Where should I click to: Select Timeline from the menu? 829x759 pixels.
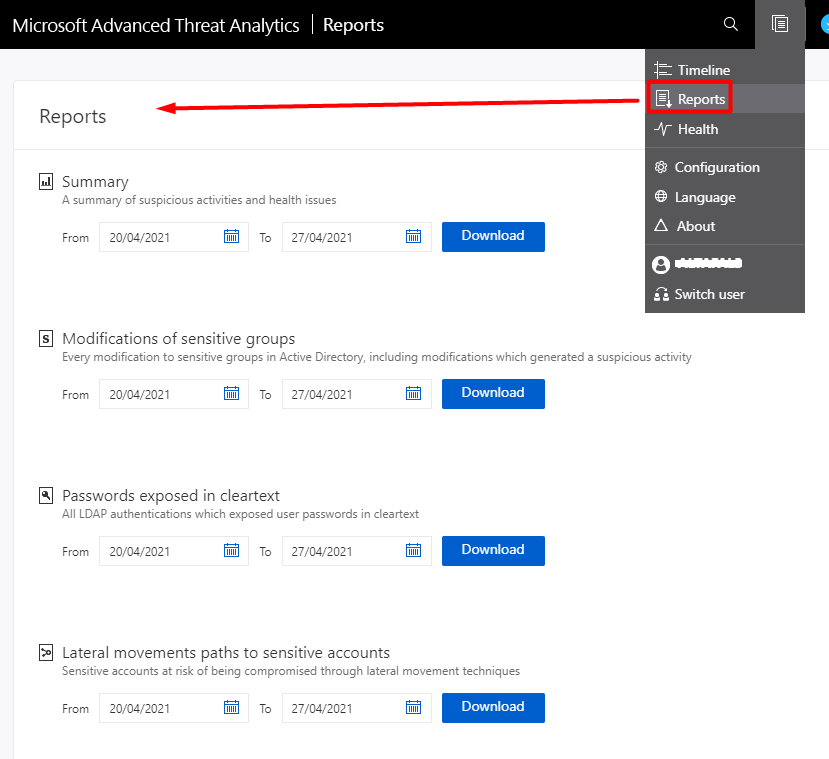(725, 70)
